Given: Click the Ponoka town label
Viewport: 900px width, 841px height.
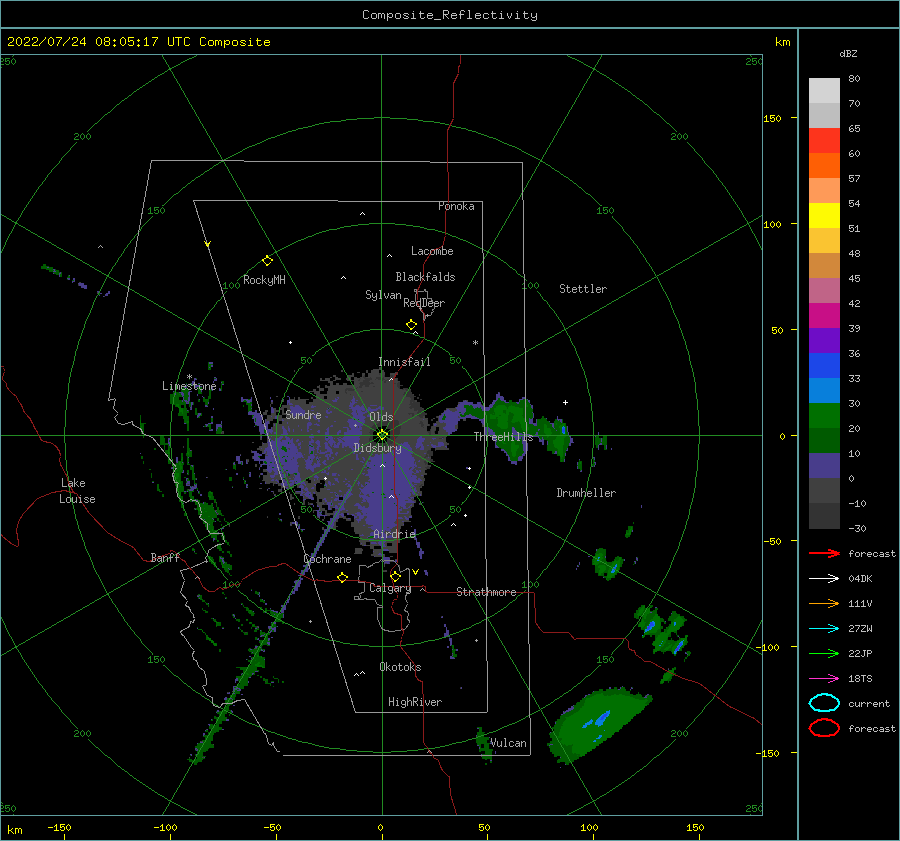Looking at the screenshot, I should coord(456,207).
